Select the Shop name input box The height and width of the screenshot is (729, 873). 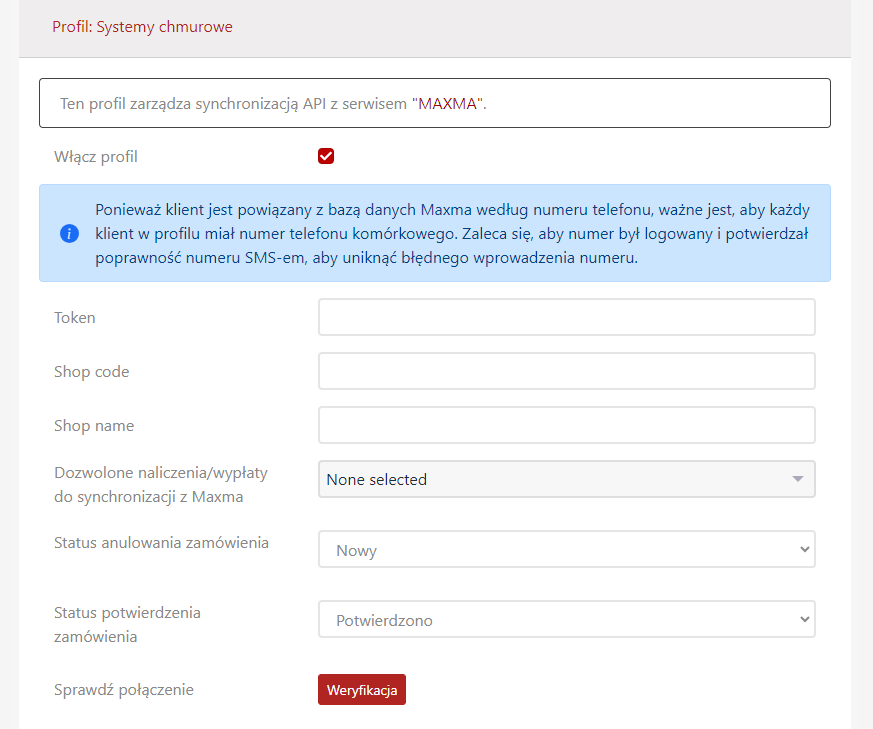[566, 425]
